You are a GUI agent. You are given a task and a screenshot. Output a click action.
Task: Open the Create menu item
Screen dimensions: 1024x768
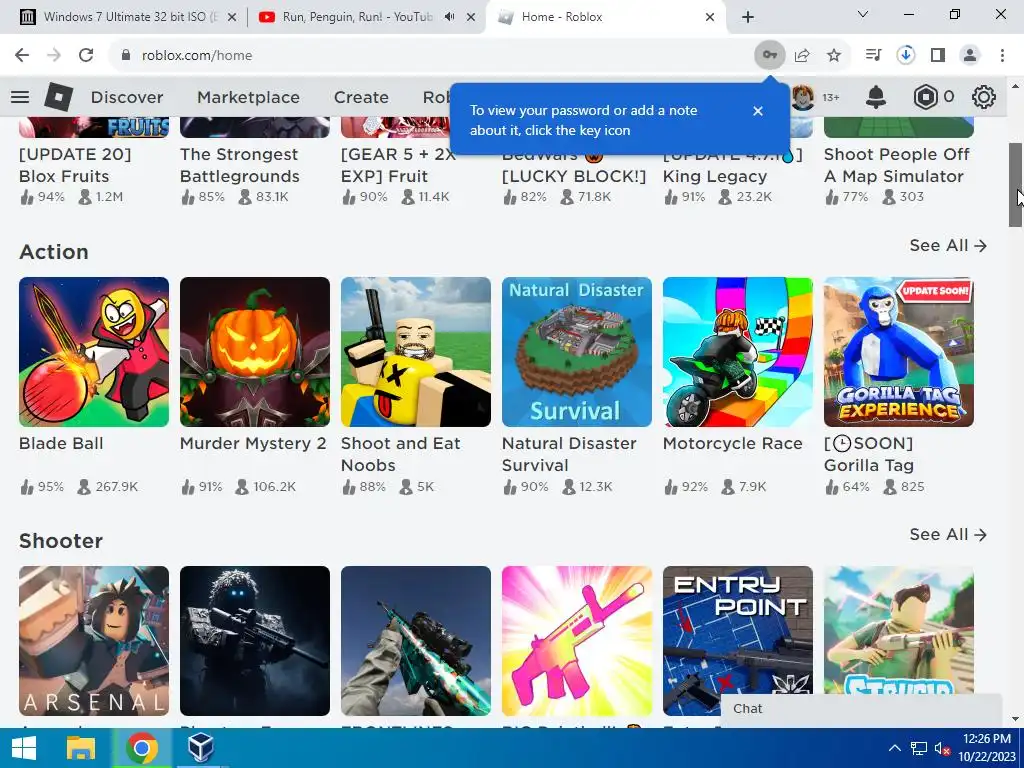point(361,97)
